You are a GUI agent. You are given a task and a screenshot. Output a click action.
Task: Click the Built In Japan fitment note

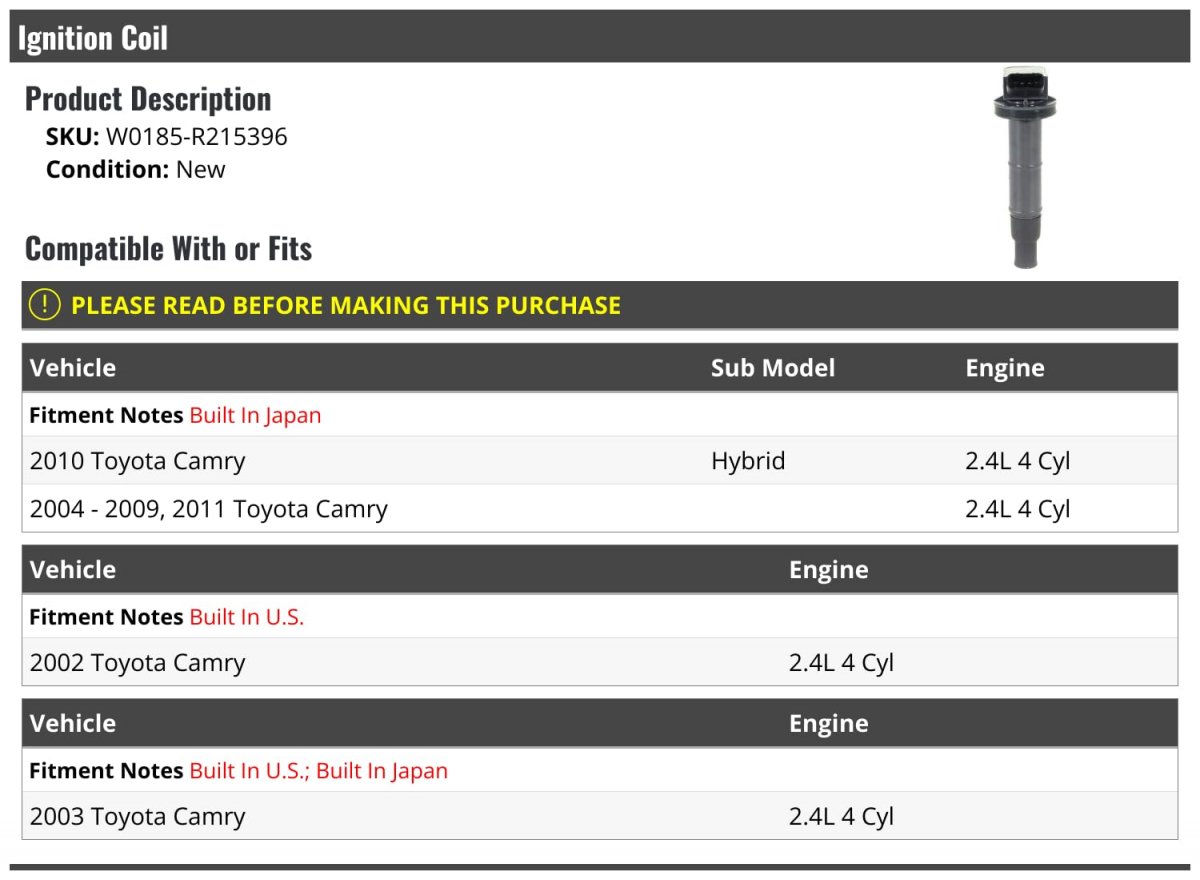pyautogui.click(x=256, y=415)
